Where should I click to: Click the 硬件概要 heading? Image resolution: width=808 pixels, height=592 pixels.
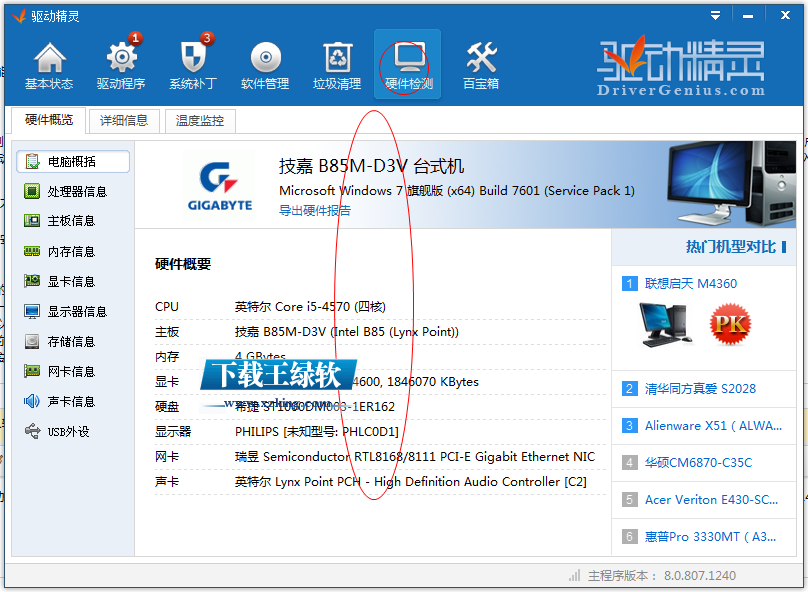[x=183, y=264]
